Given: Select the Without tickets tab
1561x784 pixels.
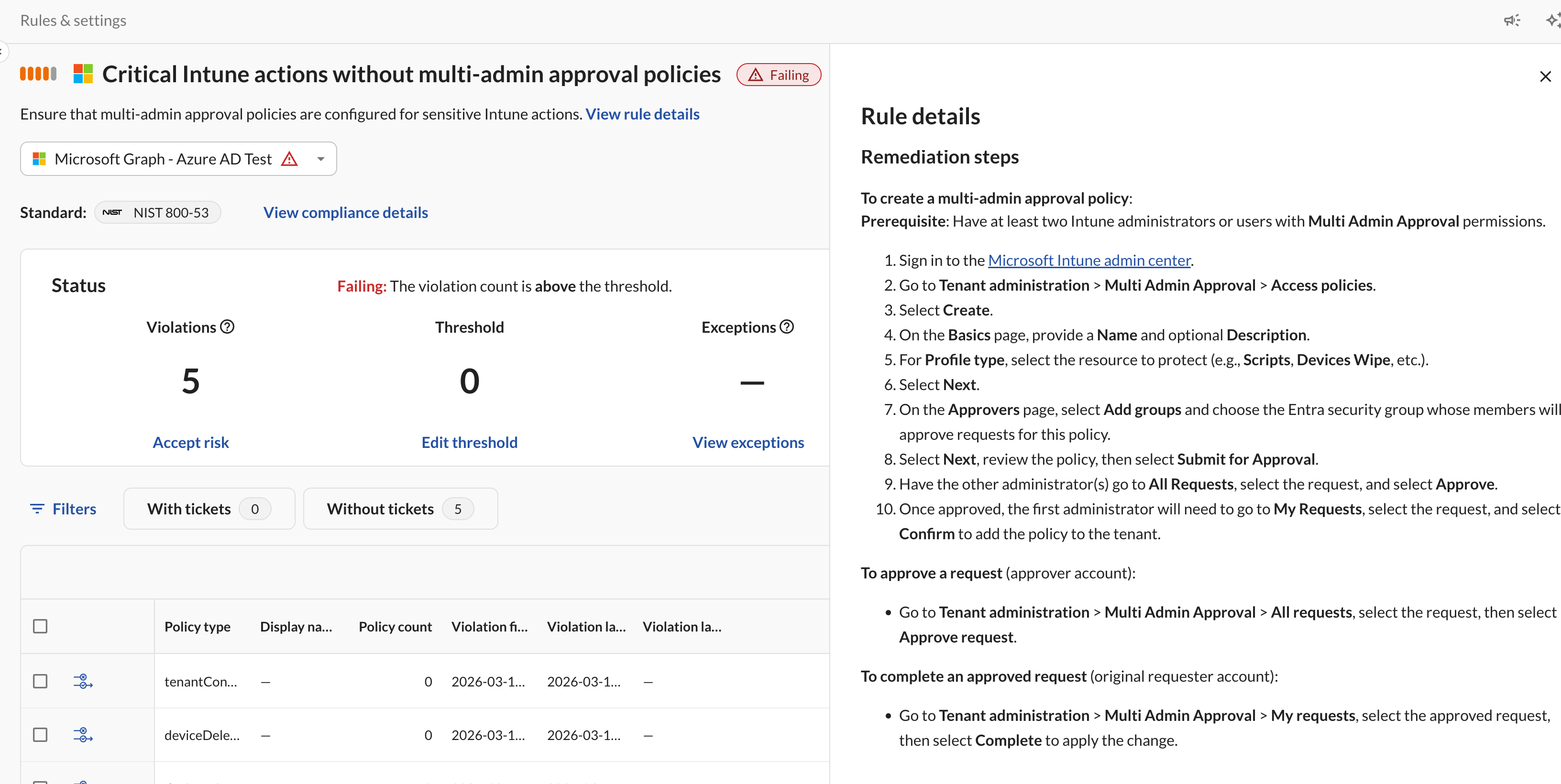Looking at the screenshot, I should point(400,509).
